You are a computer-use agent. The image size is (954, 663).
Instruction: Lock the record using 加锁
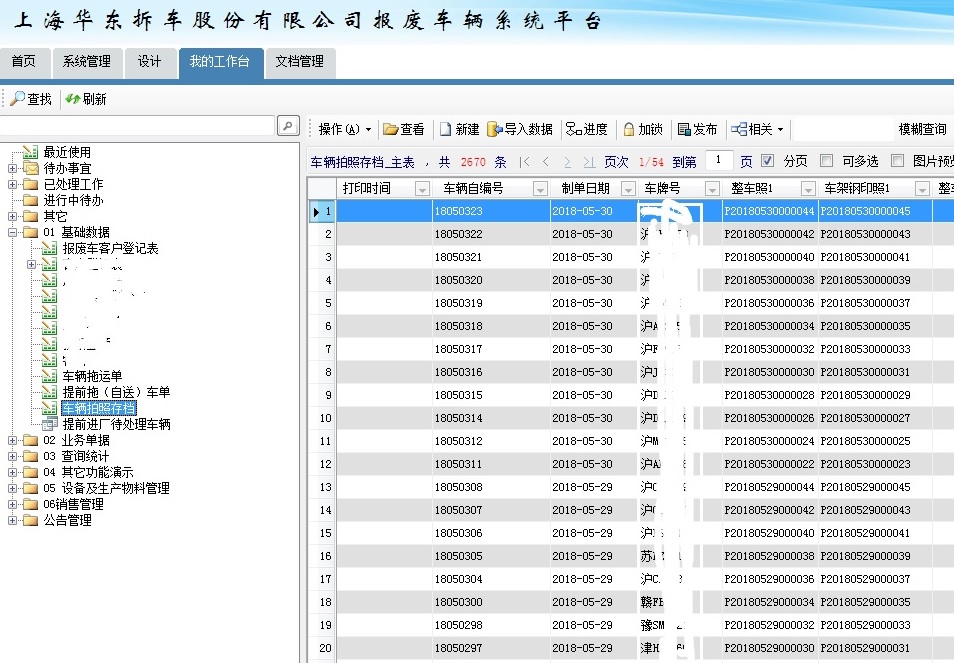pos(643,129)
